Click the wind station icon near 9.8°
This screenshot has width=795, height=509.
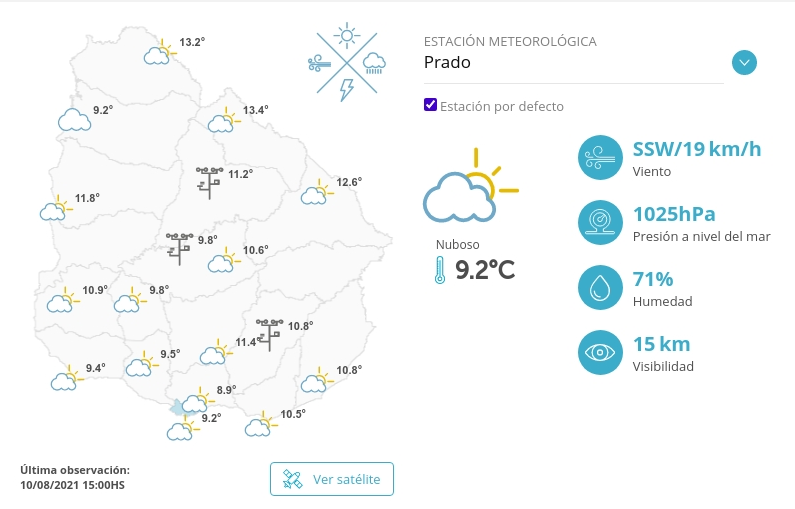click(x=180, y=246)
